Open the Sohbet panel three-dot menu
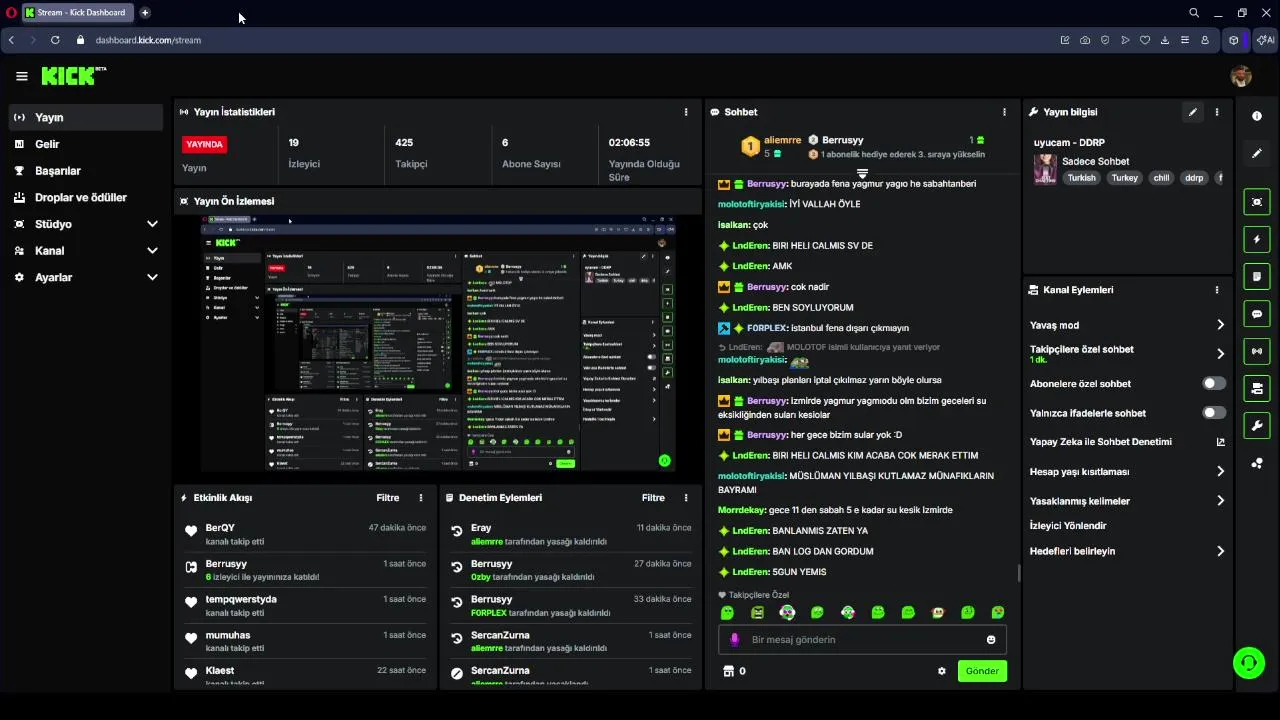The image size is (1280, 720). tap(1004, 112)
